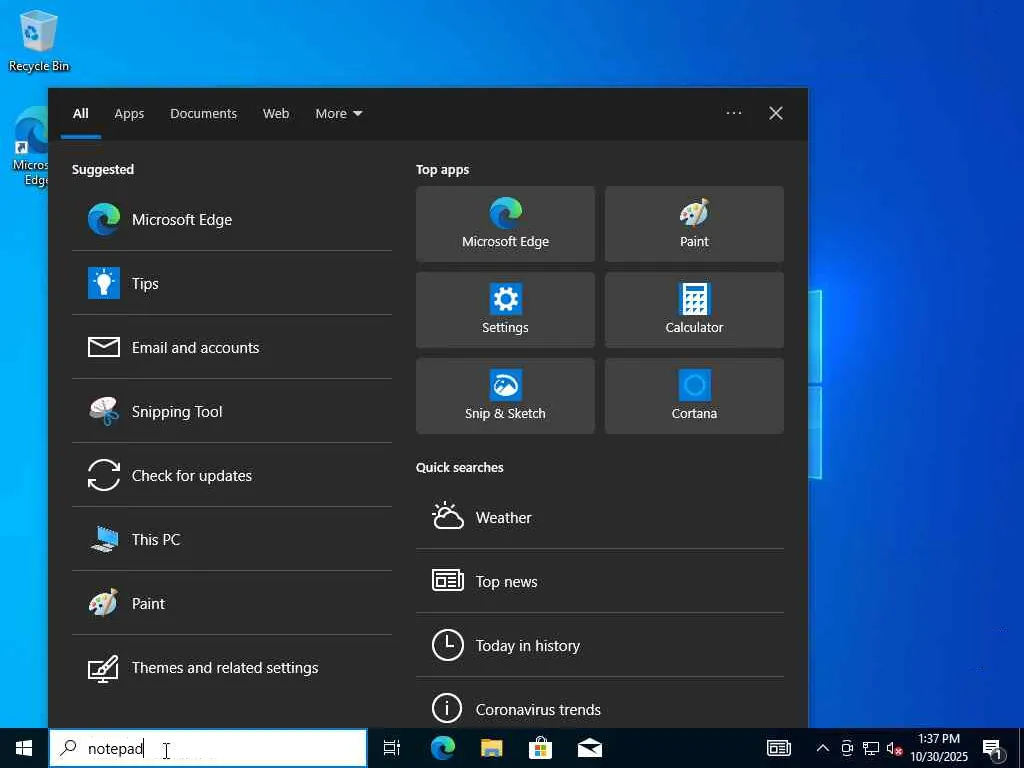Run the Weather quick search

(600, 518)
